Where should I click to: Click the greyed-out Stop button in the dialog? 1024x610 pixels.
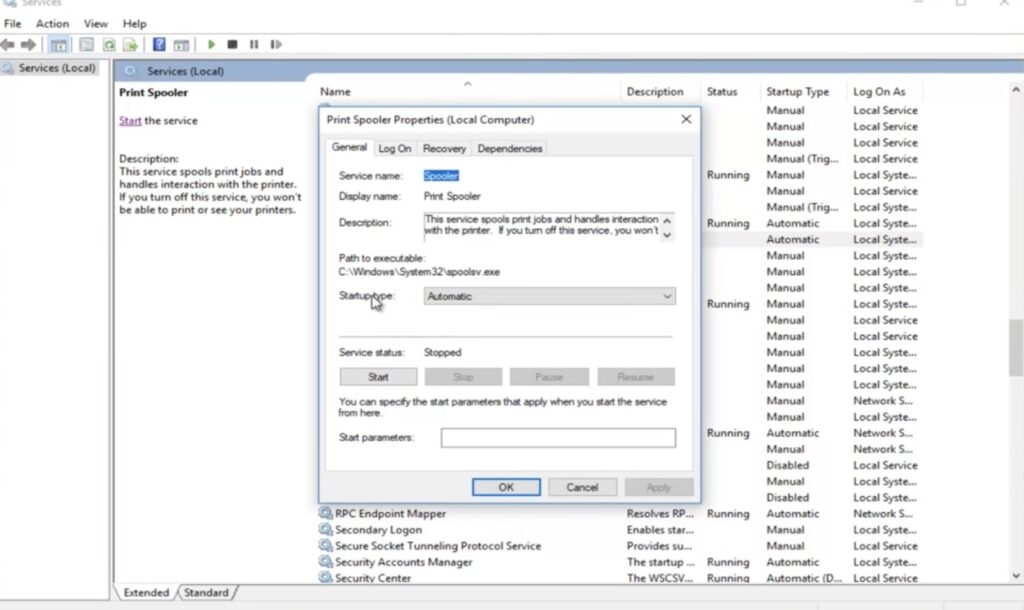[463, 377]
